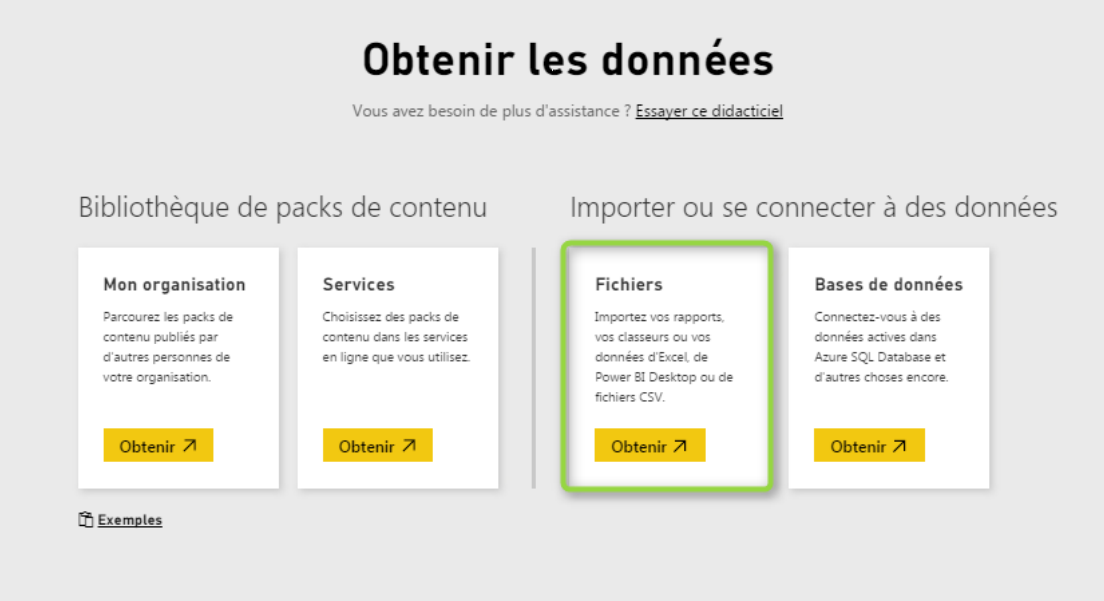Click 'Importer ou se connecter à des données' heading
The width and height of the screenshot is (1104, 601).
(813, 208)
